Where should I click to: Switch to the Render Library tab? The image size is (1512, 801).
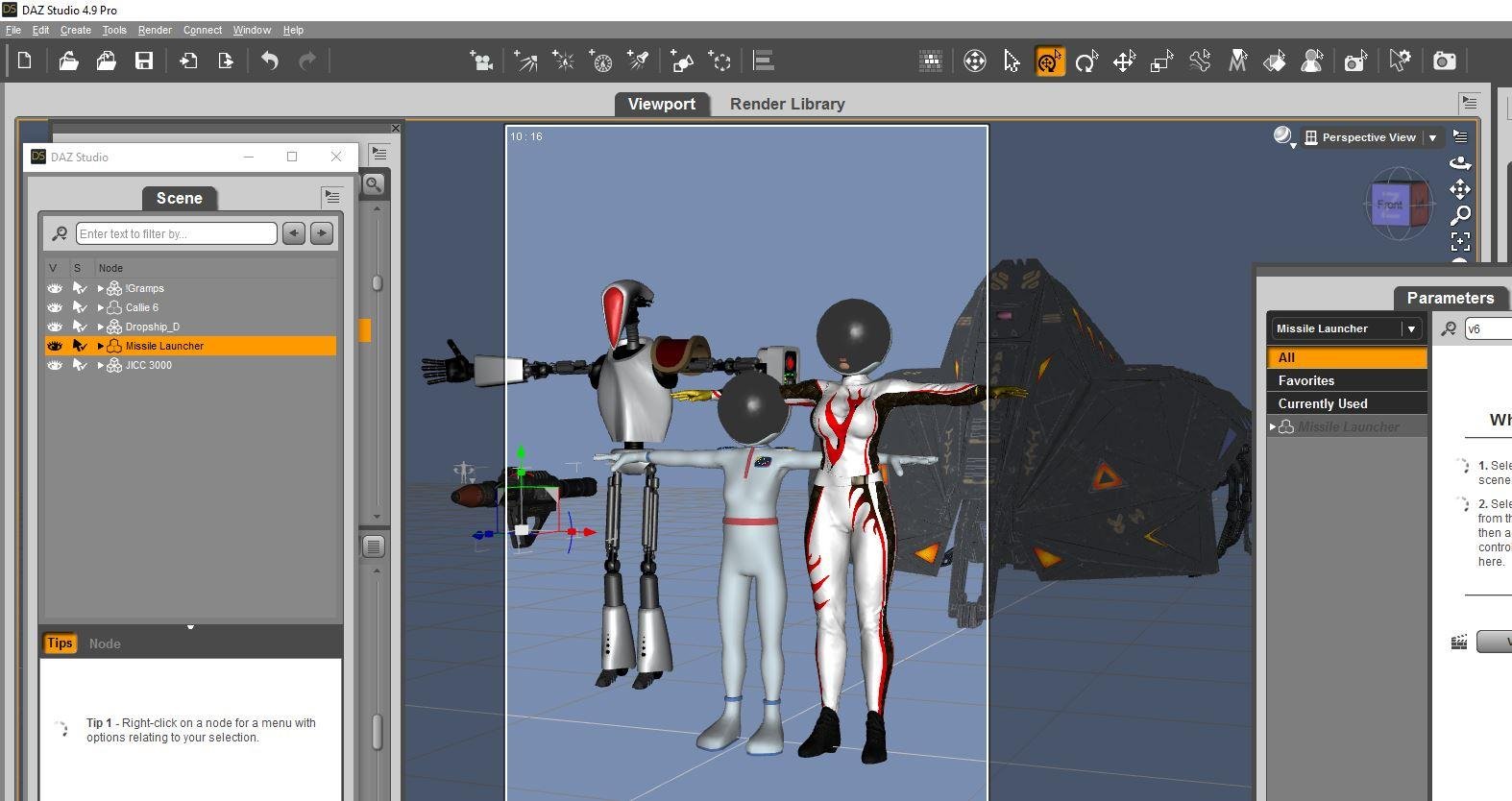tap(788, 104)
